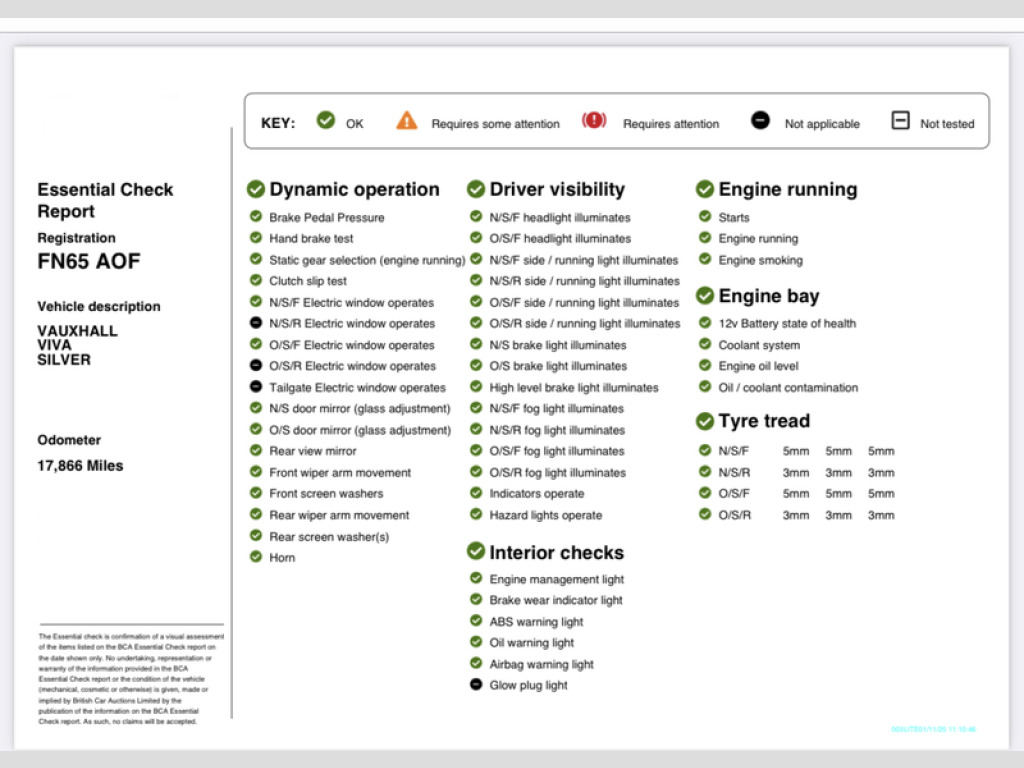Click the tick beside Dynamic operation heading

coord(256,190)
